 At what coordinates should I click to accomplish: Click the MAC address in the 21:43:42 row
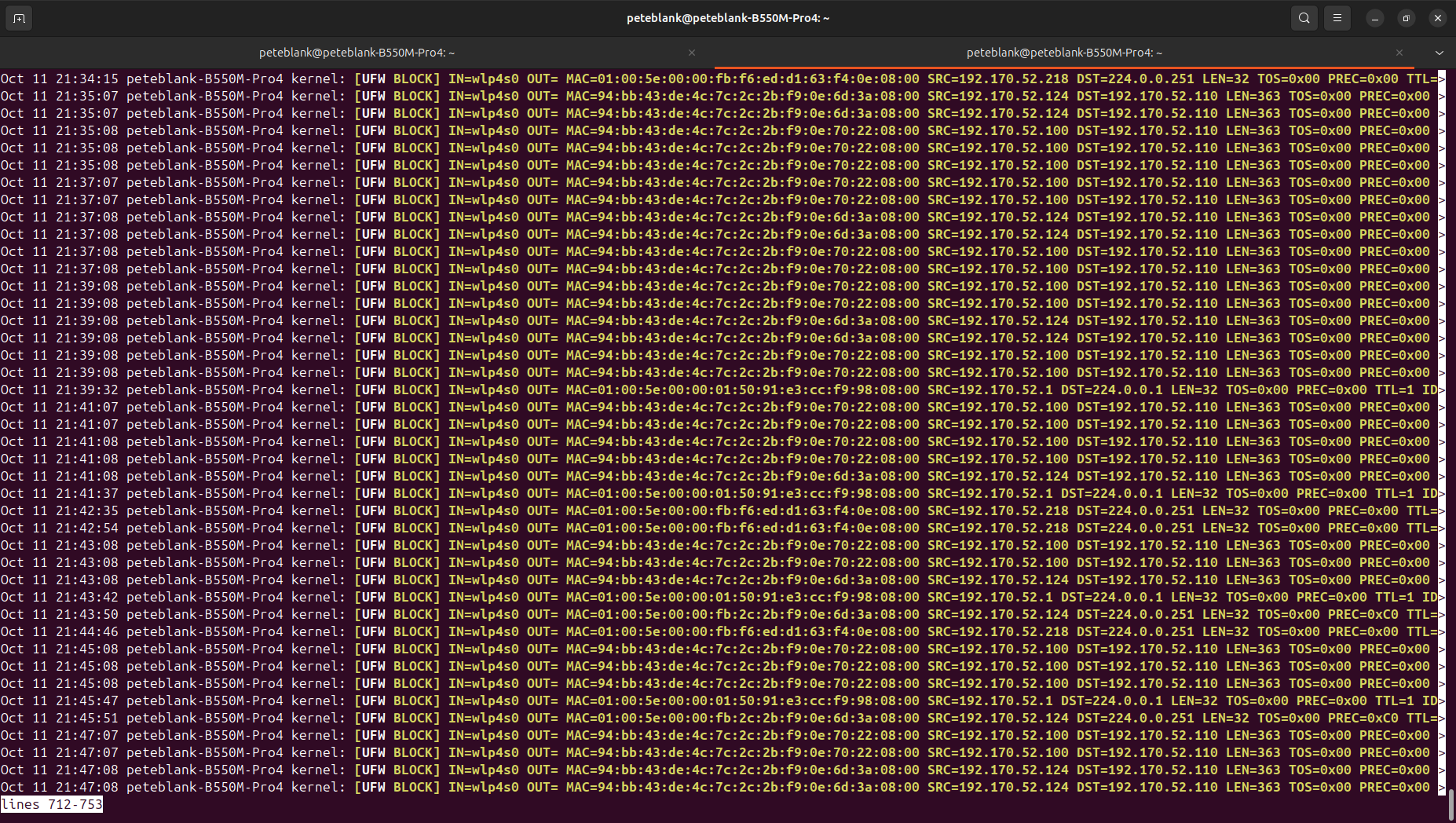point(743,597)
